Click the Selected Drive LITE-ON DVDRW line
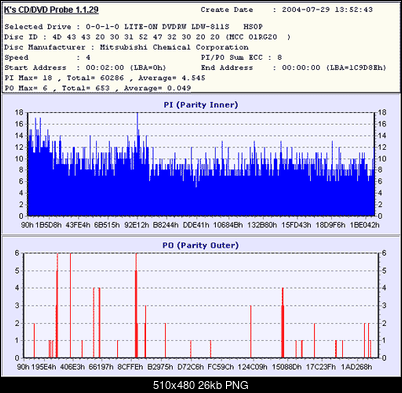Viewport: 402px width, 393px height. tap(133, 27)
